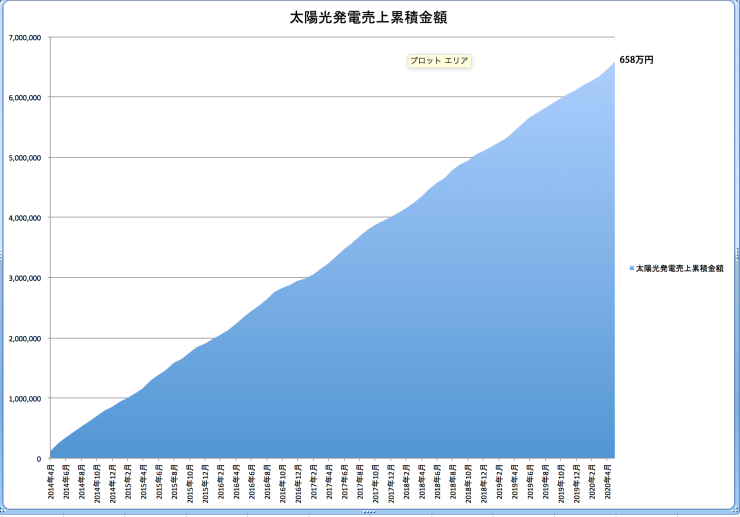The image size is (740, 517).
Task: Click the 2014年4月 x-axis label
Action: click(x=51, y=481)
